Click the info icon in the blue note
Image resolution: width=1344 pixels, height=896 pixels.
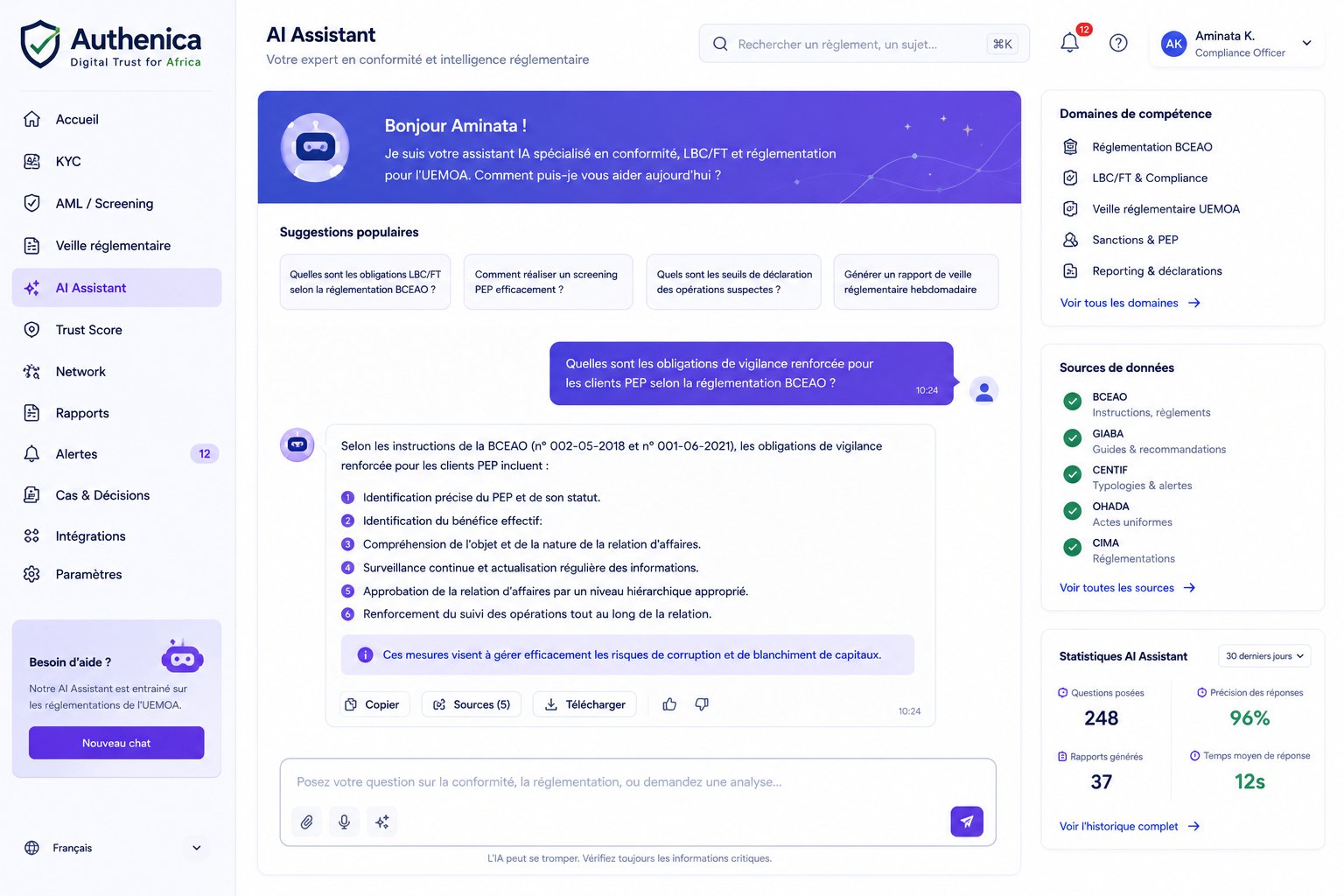pos(366,654)
